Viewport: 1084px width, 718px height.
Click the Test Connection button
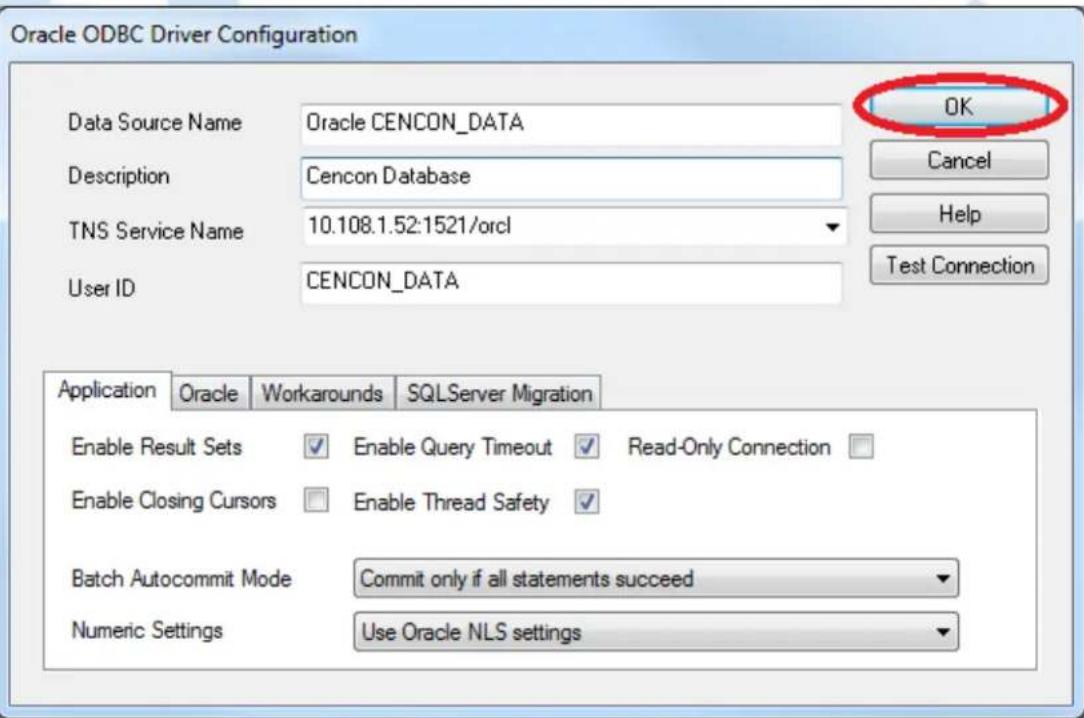coord(959,265)
